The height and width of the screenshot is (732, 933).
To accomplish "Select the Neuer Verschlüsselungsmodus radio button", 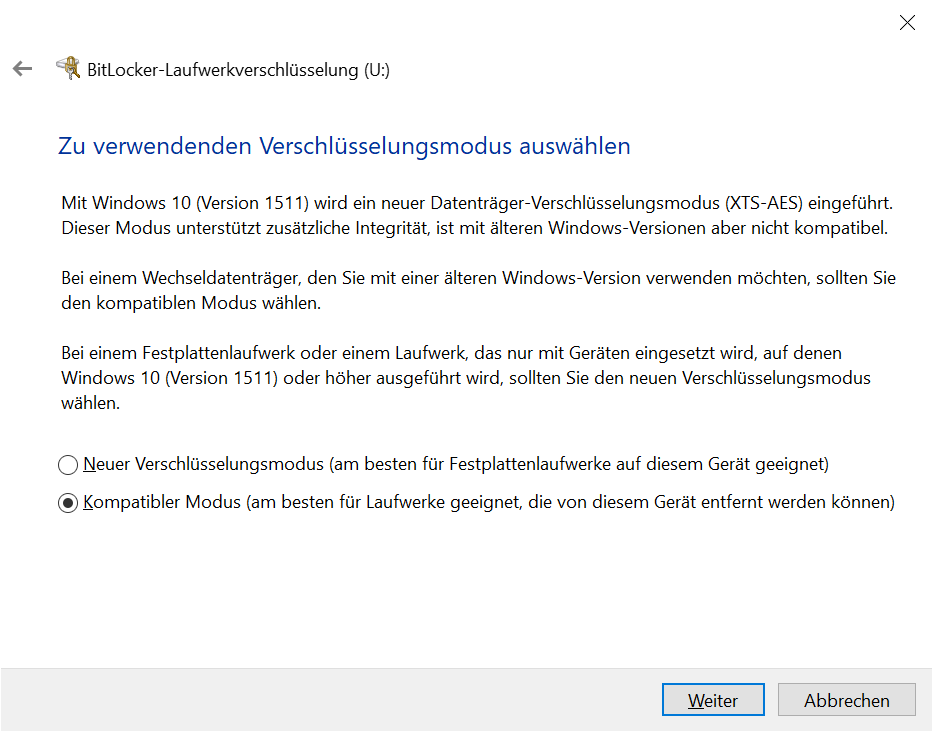I will coord(68,465).
